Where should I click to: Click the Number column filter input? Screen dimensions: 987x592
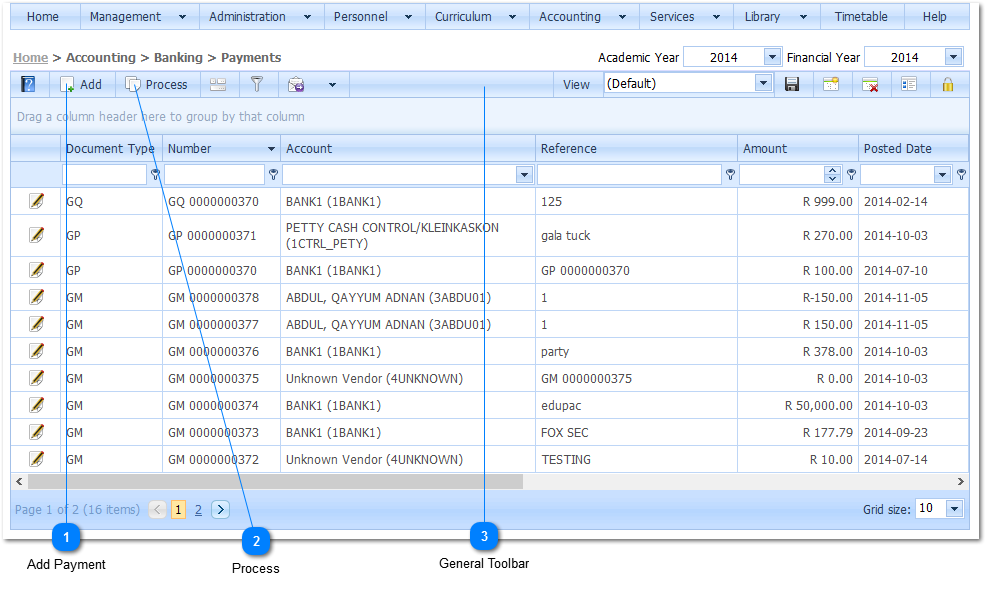pos(214,174)
